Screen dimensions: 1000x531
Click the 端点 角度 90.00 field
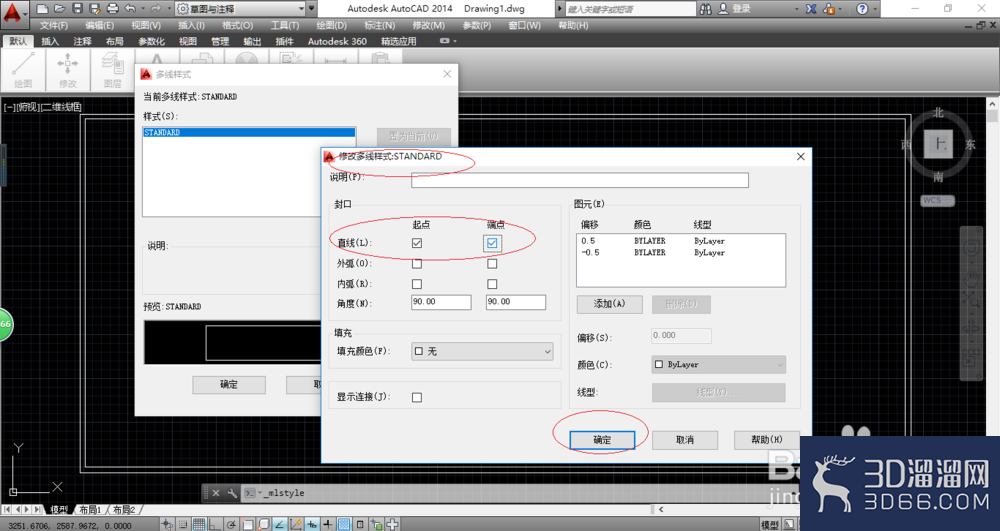pos(516,302)
